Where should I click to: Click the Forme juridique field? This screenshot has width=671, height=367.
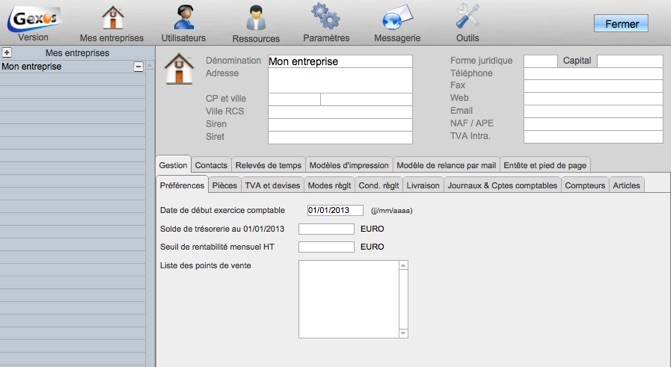coord(540,61)
